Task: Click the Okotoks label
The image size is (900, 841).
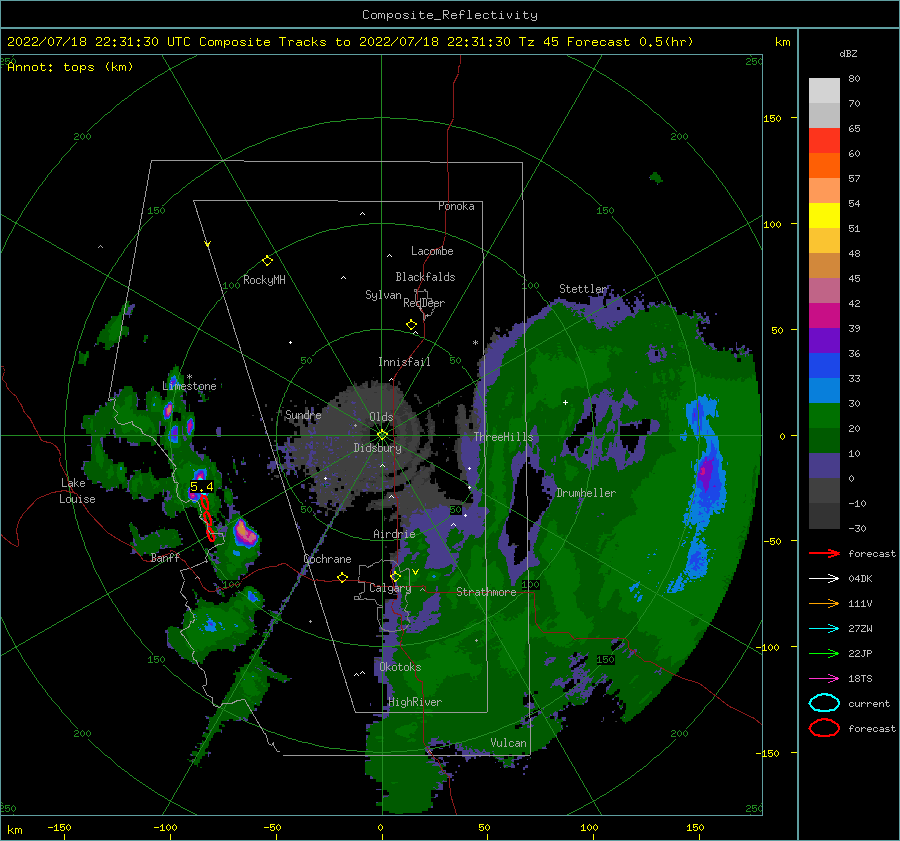Action: pyautogui.click(x=400, y=667)
